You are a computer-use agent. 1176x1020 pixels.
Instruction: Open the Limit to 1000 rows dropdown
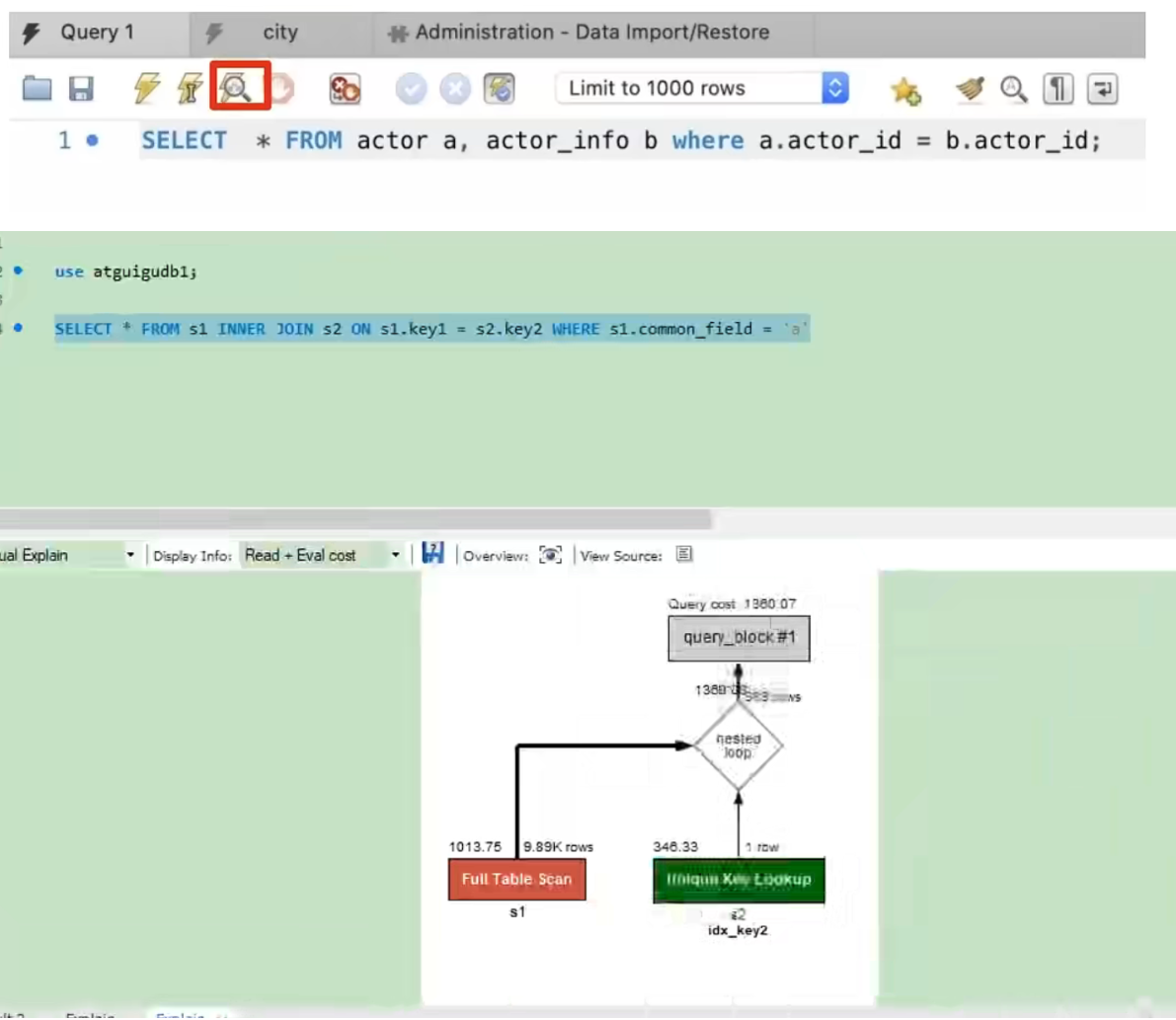(x=834, y=88)
